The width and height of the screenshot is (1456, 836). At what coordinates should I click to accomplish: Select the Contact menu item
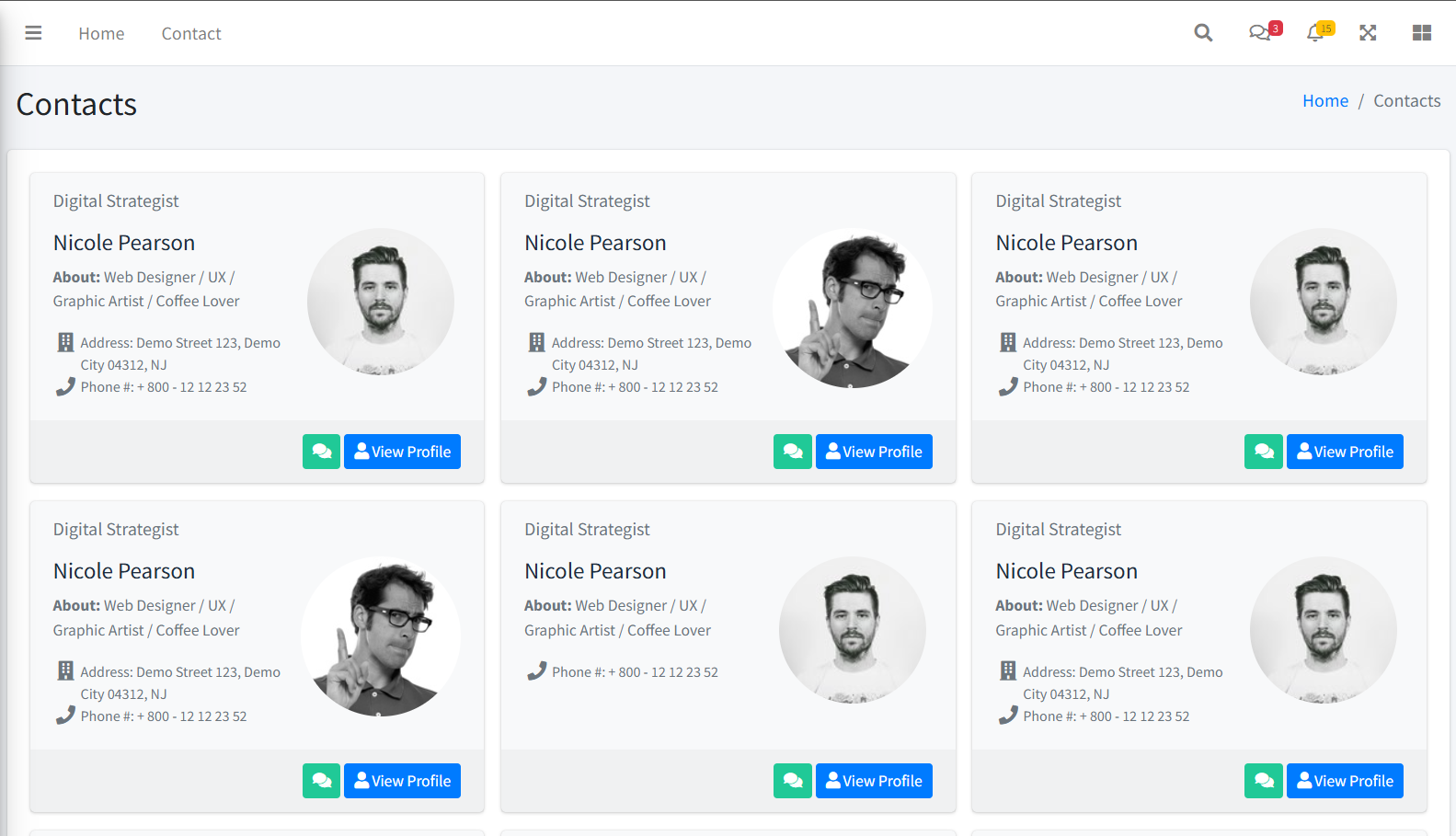[190, 33]
